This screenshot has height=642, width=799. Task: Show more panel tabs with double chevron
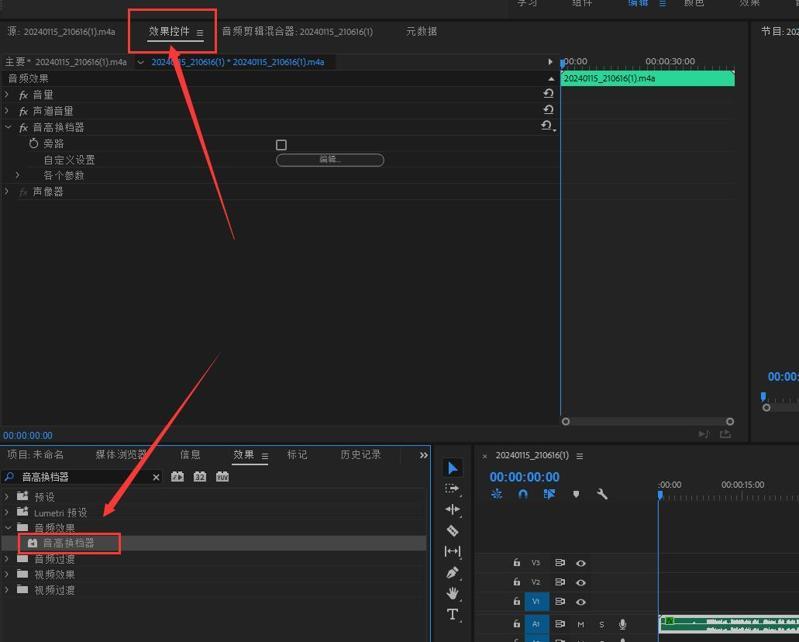click(x=423, y=456)
